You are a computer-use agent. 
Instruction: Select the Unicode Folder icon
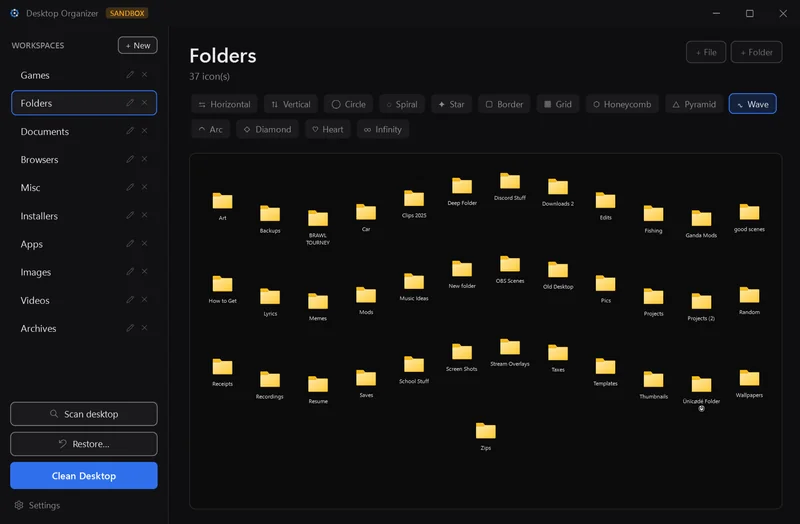[701, 385]
